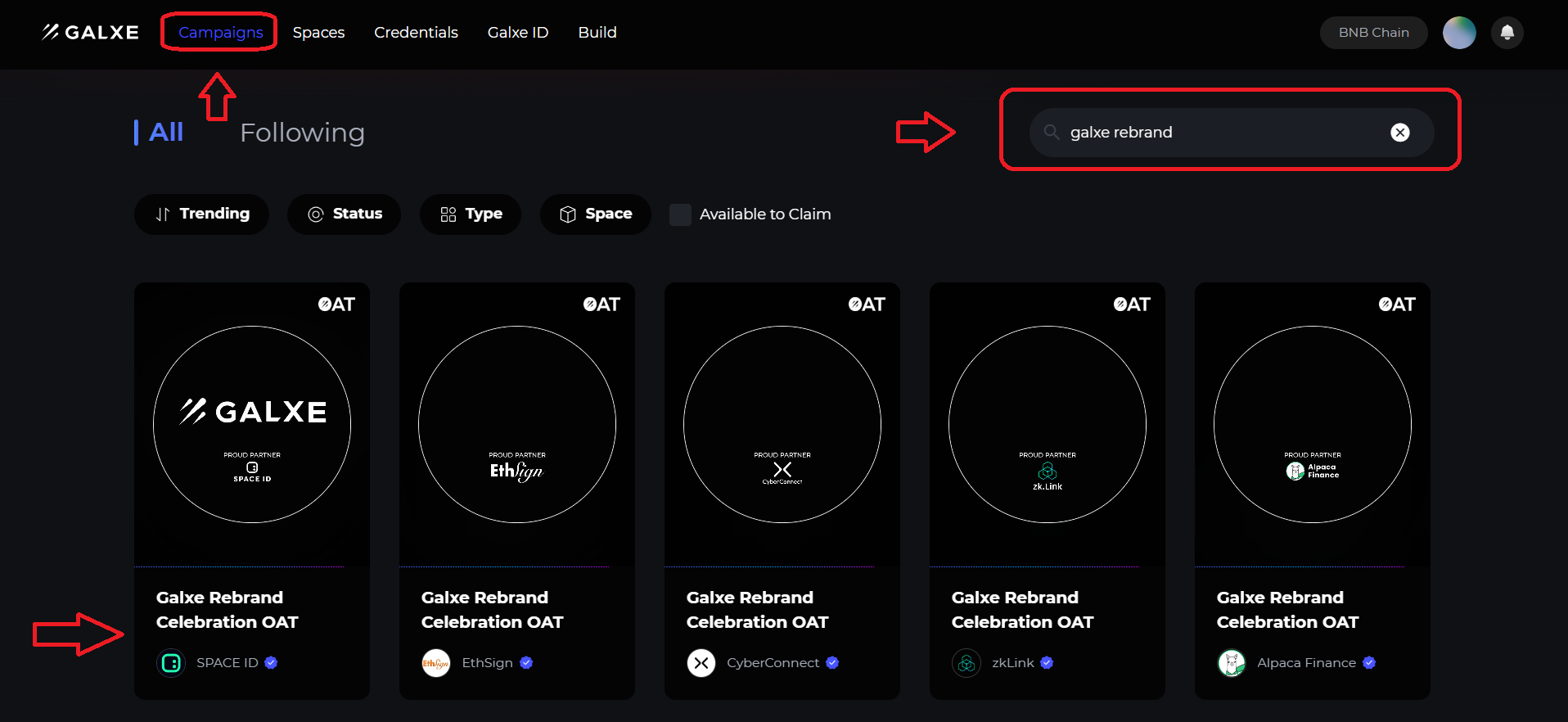Click the OAT badge on EthSign card
The image size is (1568, 722).
coord(602,305)
